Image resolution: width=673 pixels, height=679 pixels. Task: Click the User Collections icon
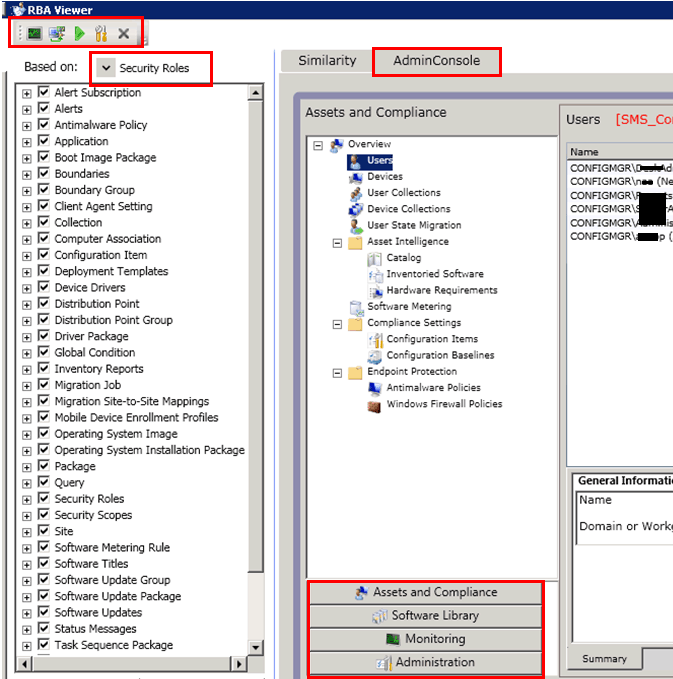(x=356, y=194)
